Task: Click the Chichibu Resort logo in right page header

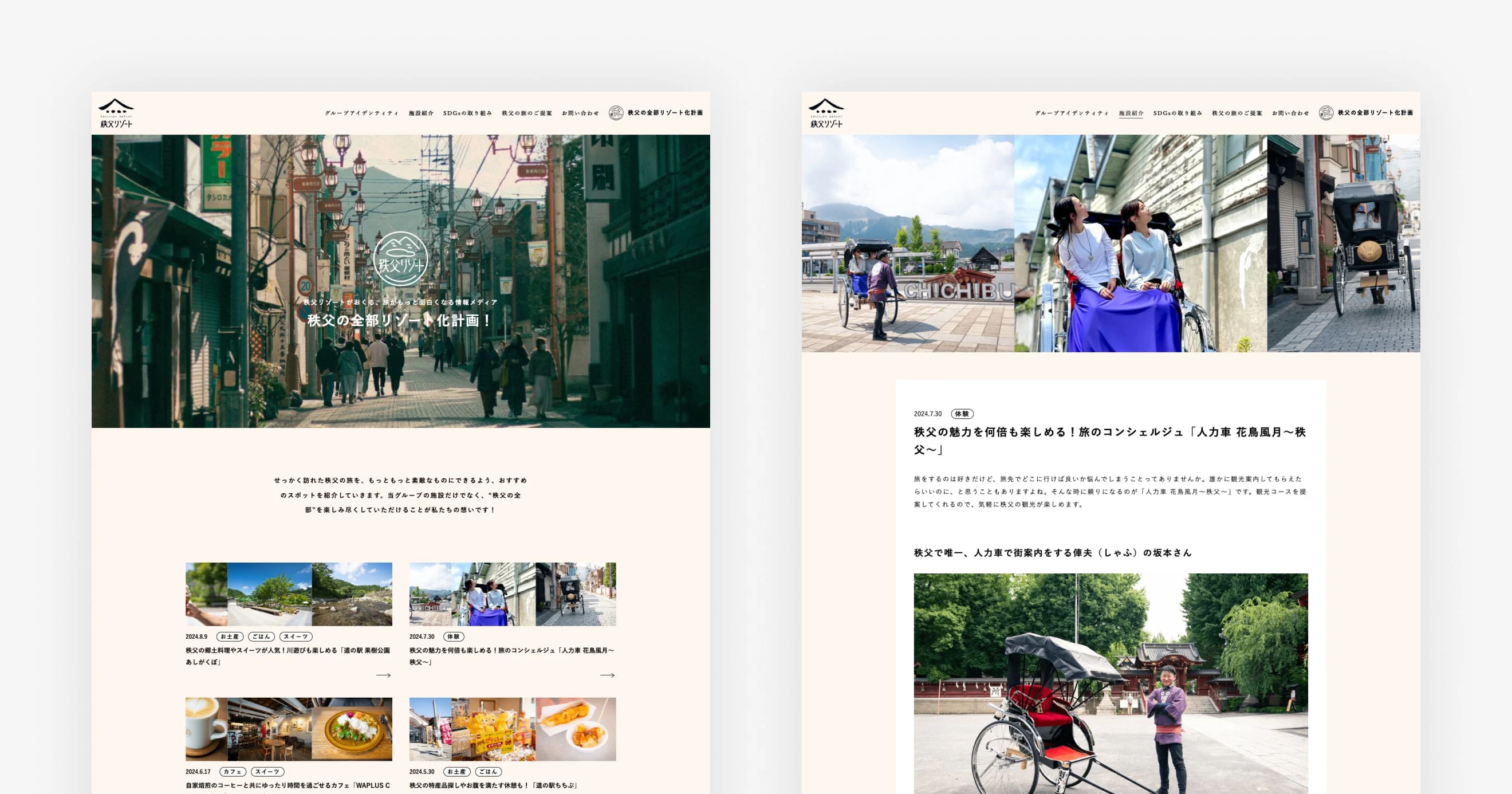Action: (x=826, y=113)
